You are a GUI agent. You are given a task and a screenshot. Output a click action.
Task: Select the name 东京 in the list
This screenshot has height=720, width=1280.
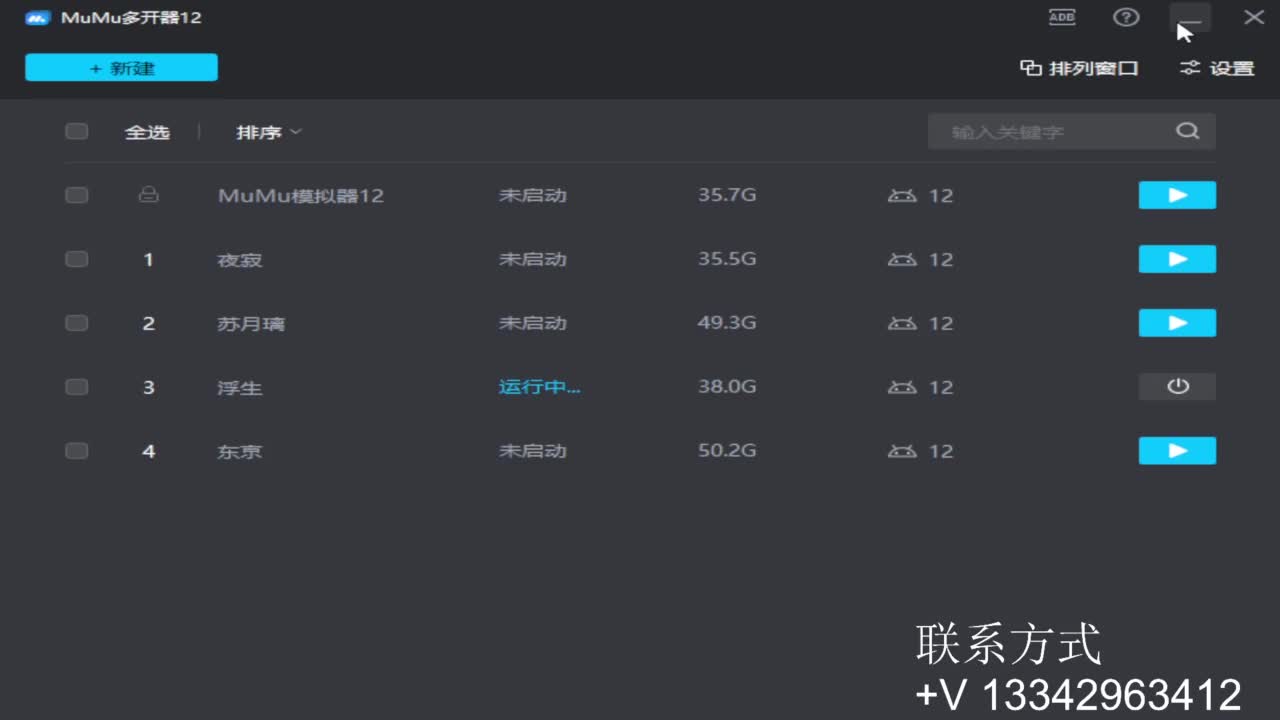tap(240, 452)
